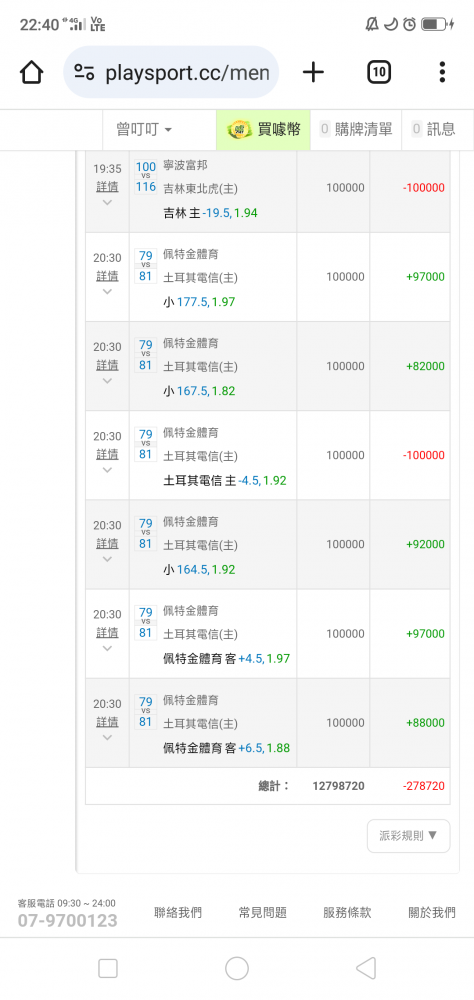Expand the 派彩規則 dropdown

pos(408,835)
